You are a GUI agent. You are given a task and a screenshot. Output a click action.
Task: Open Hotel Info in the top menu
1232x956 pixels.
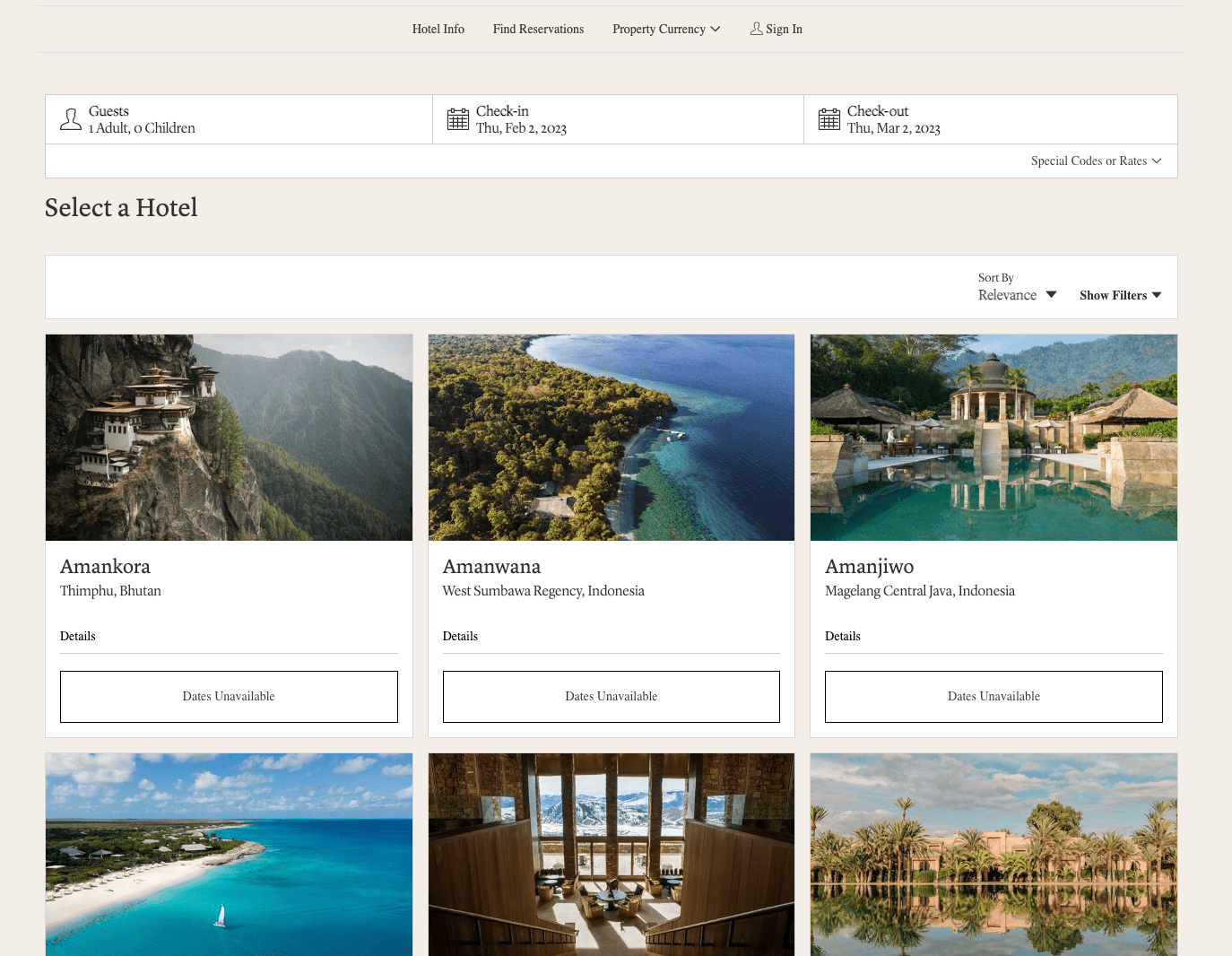[438, 29]
